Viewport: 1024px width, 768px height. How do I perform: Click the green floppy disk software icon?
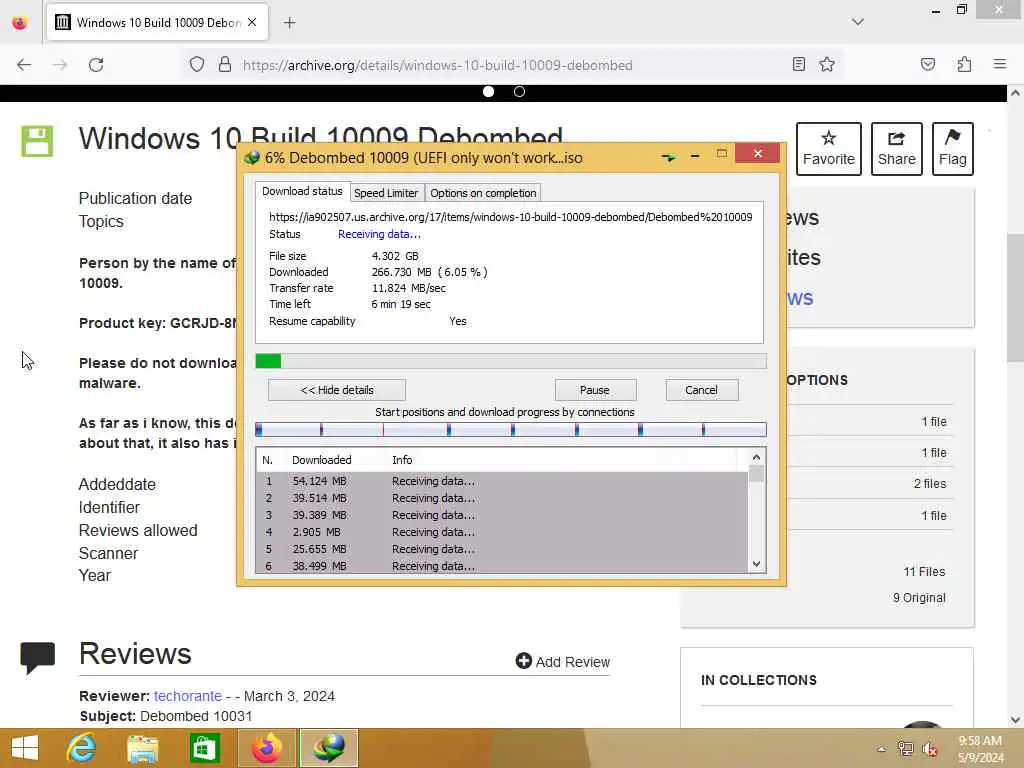pos(37,141)
